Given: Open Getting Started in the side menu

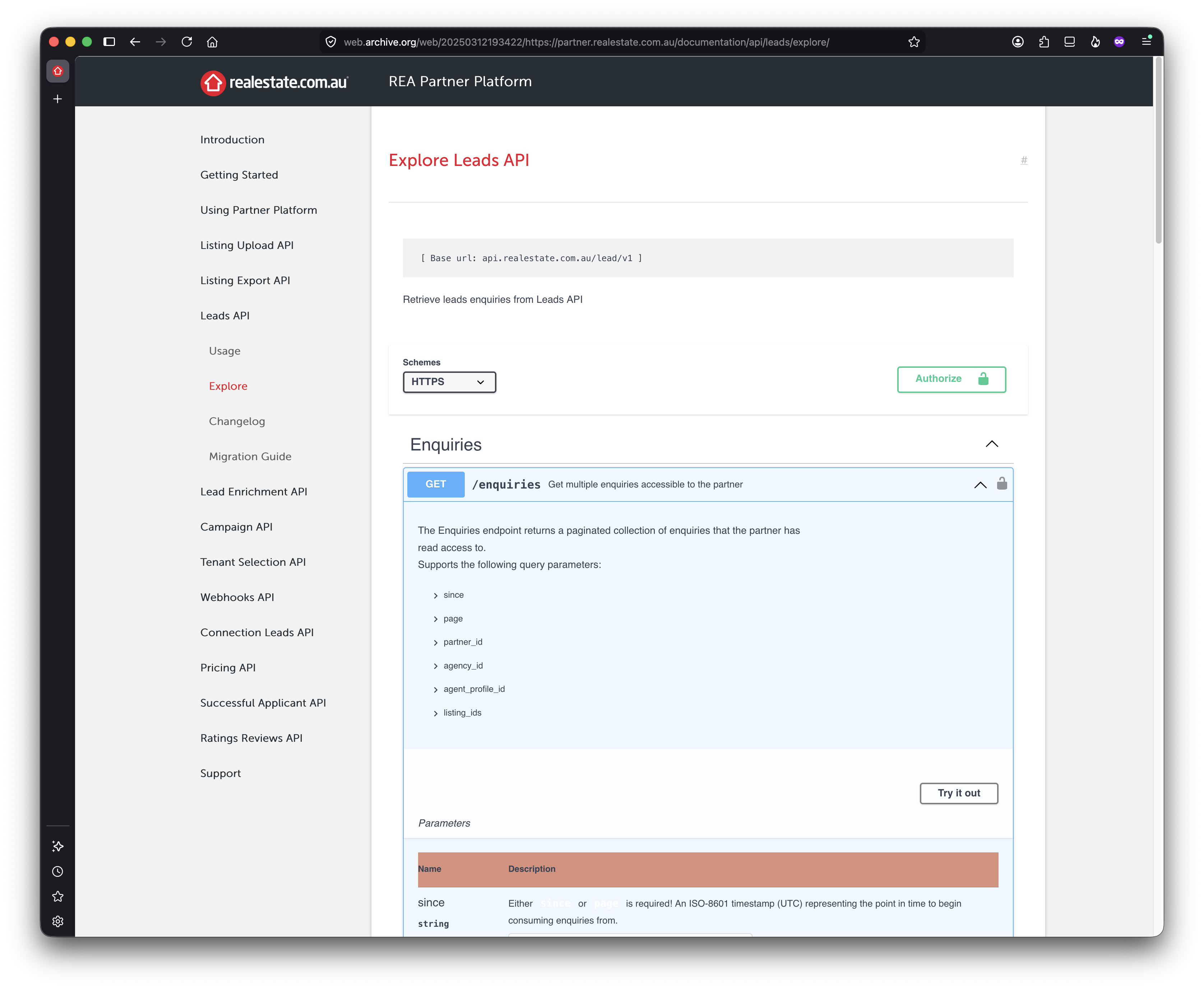Looking at the screenshot, I should 239,175.
